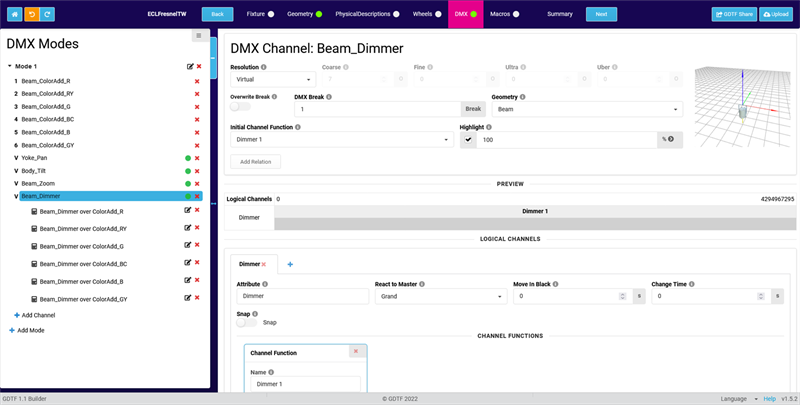Open the Geometry dropdown set to Beam
Viewport: 800px width, 405px height.
point(586,109)
